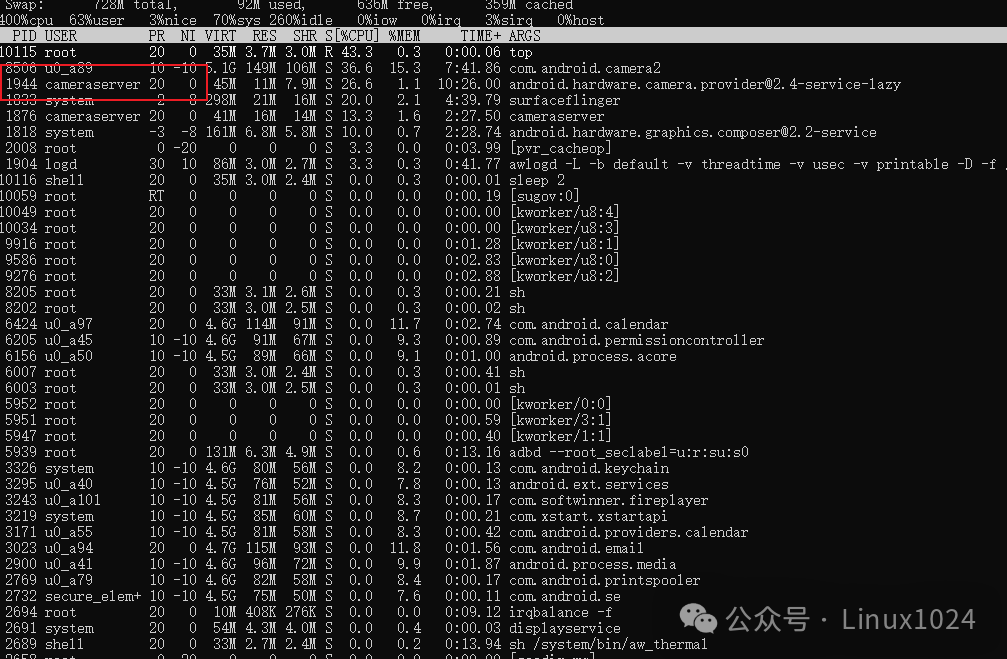Click PID 1876 in the cameraserver row
Screen dimensions: 1007x659
(x=21, y=116)
